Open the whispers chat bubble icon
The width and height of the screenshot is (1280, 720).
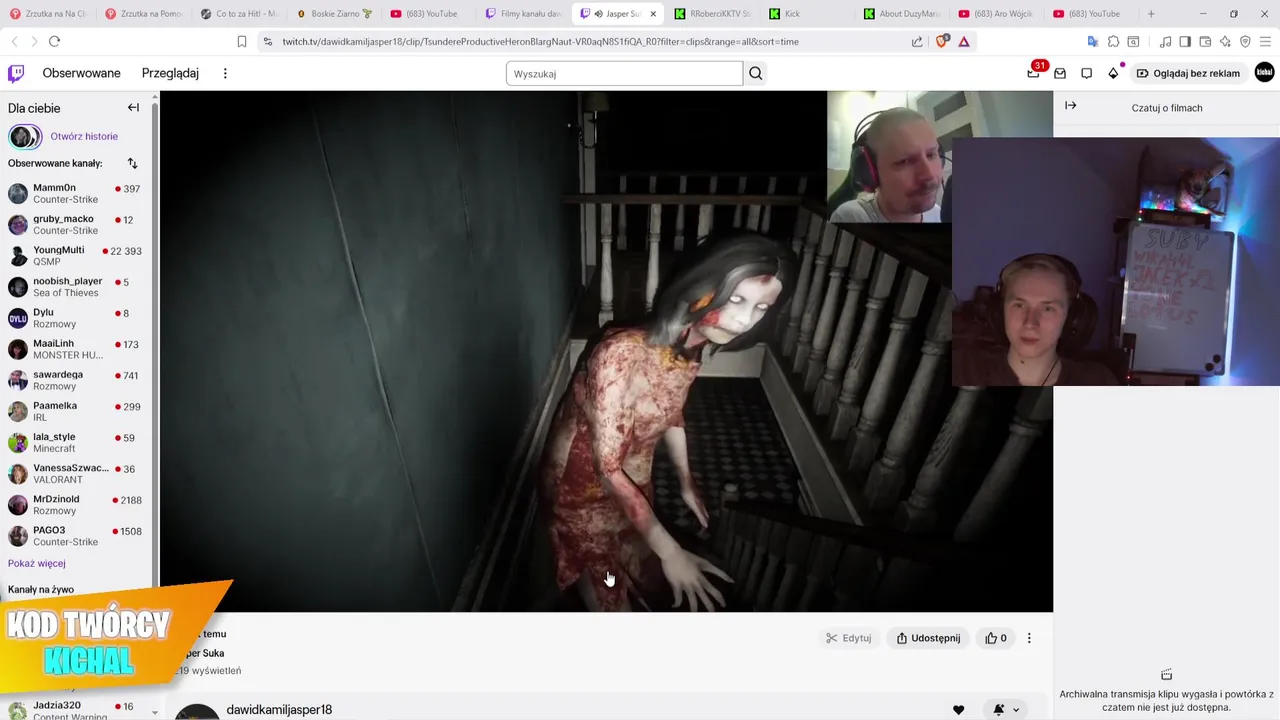click(x=1087, y=73)
